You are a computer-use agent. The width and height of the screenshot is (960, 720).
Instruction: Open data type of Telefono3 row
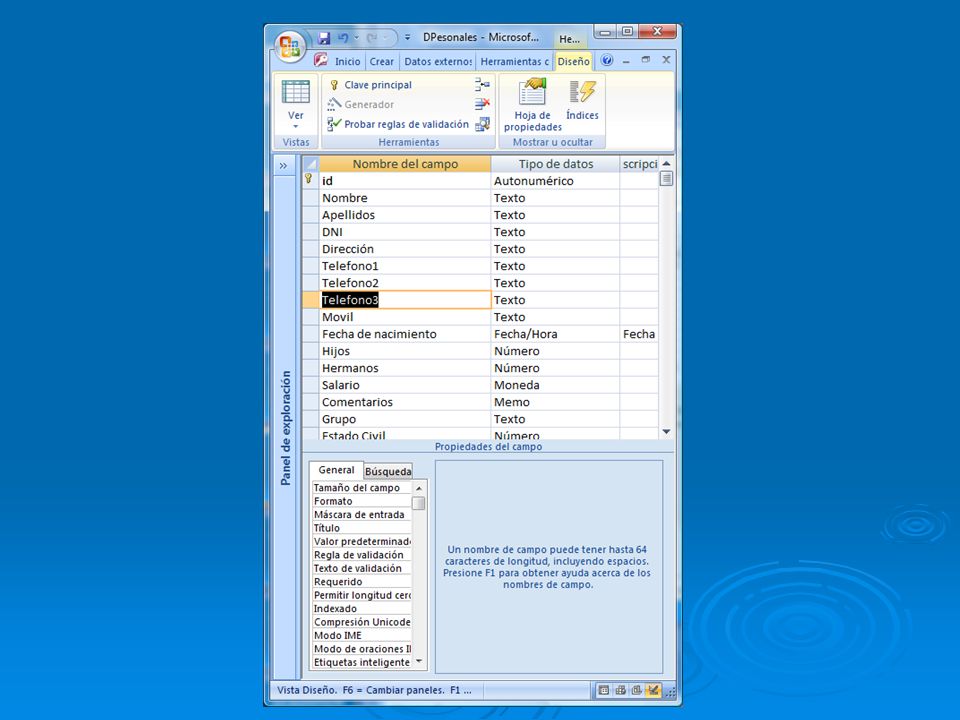tap(555, 300)
